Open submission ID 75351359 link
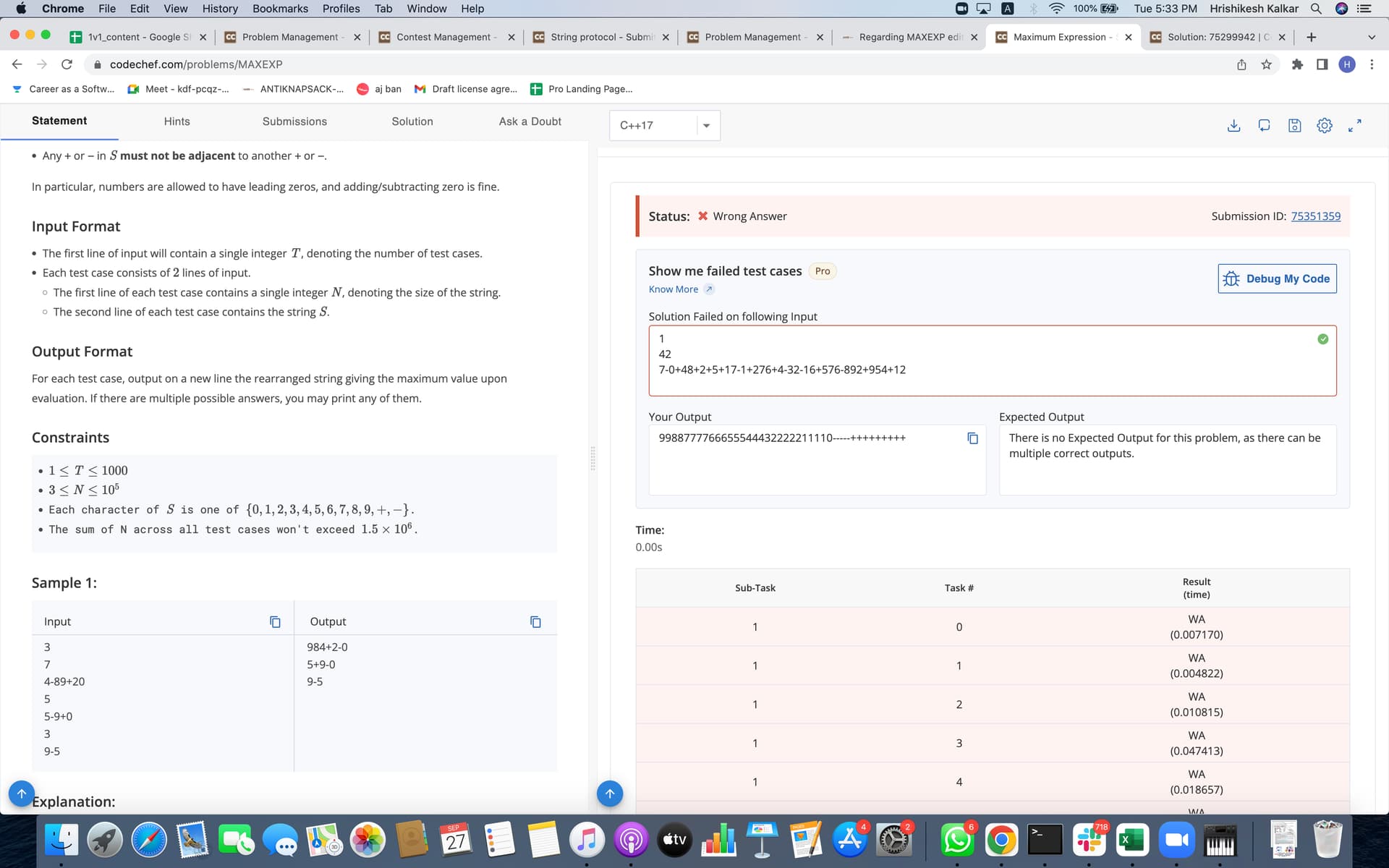This screenshot has height=868, width=1389. point(1315,216)
